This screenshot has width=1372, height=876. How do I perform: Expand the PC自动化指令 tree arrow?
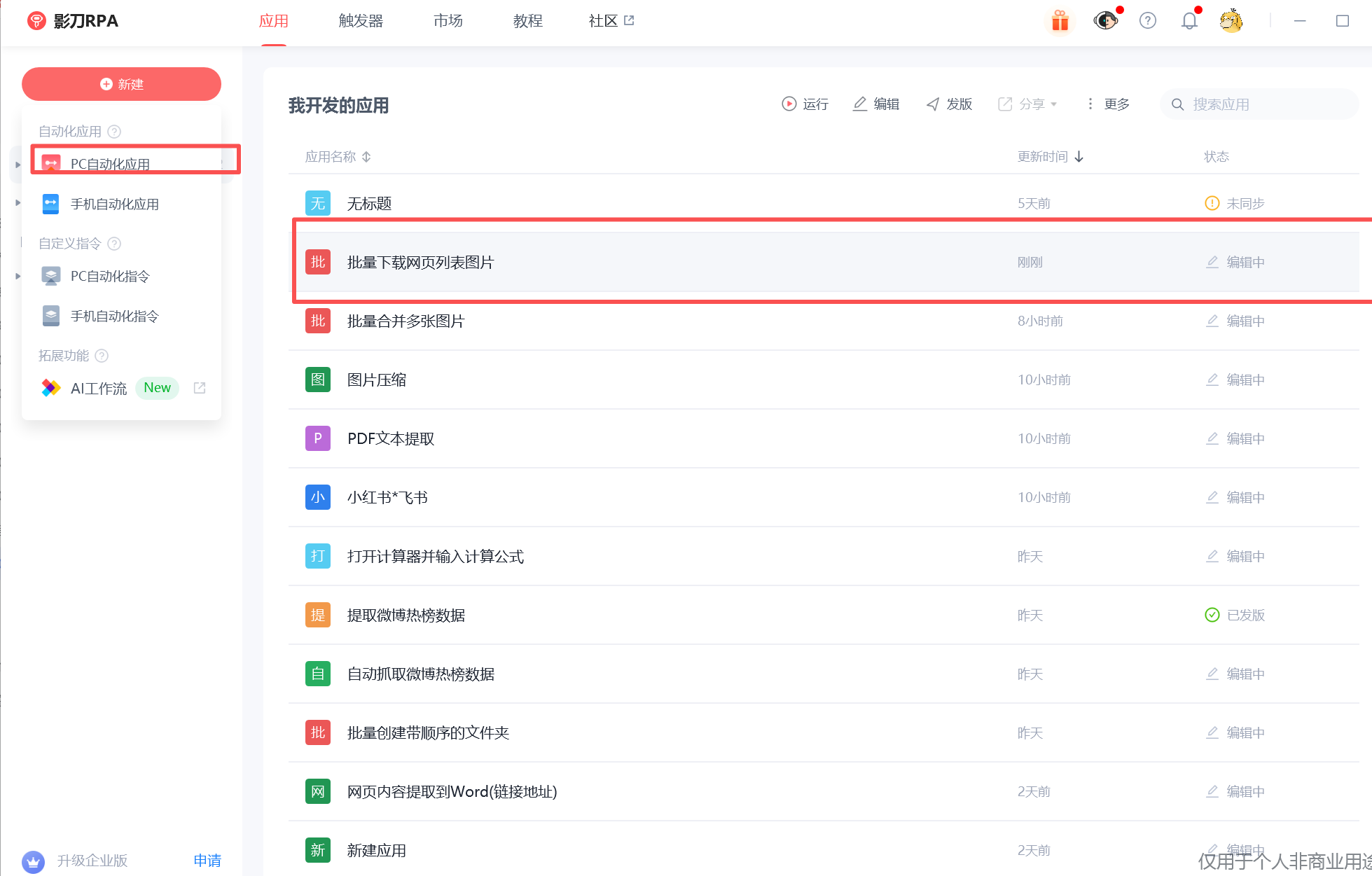(18, 277)
